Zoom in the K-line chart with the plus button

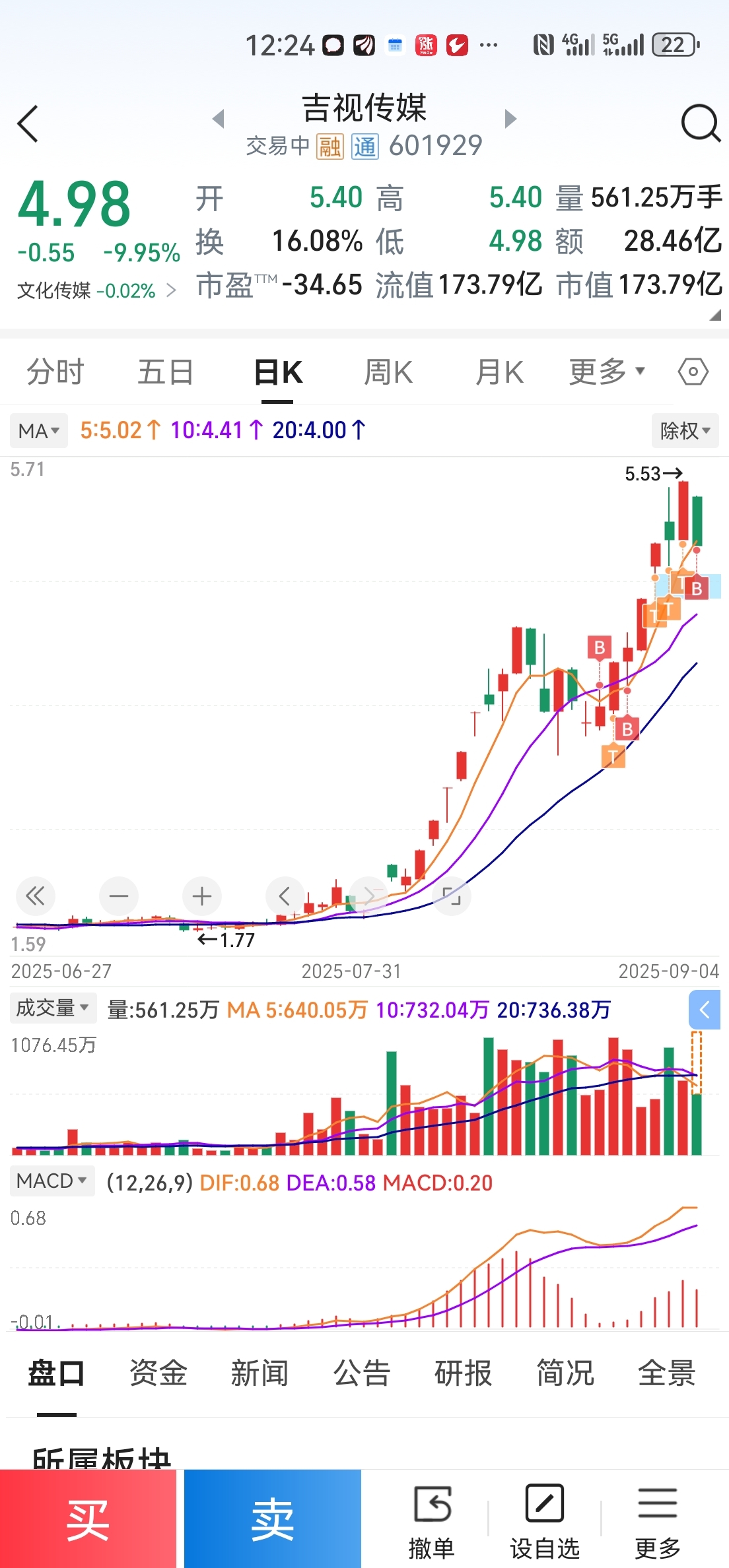pyautogui.click(x=202, y=896)
